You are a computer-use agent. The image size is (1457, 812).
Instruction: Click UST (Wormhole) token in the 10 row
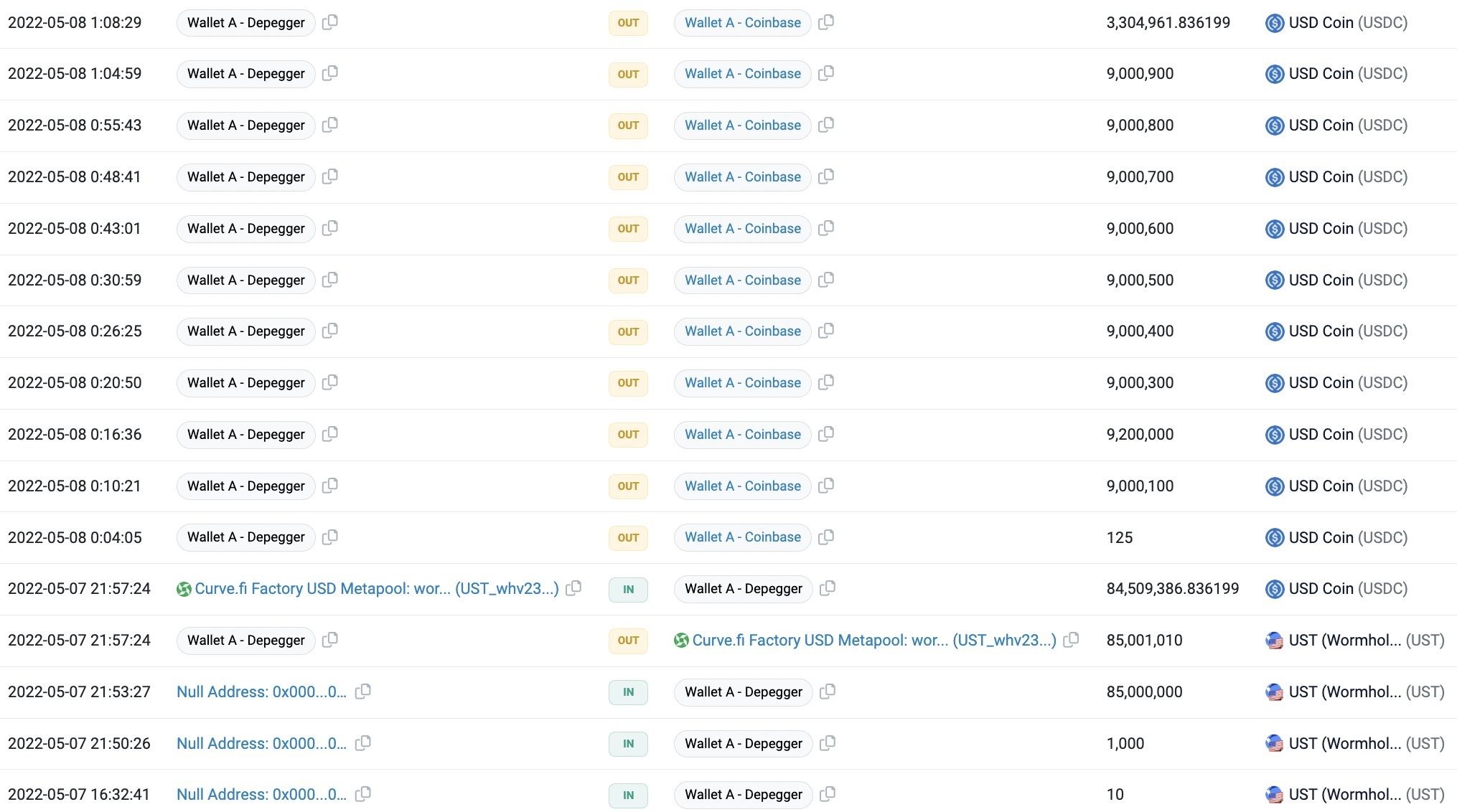[x=1354, y=794]
